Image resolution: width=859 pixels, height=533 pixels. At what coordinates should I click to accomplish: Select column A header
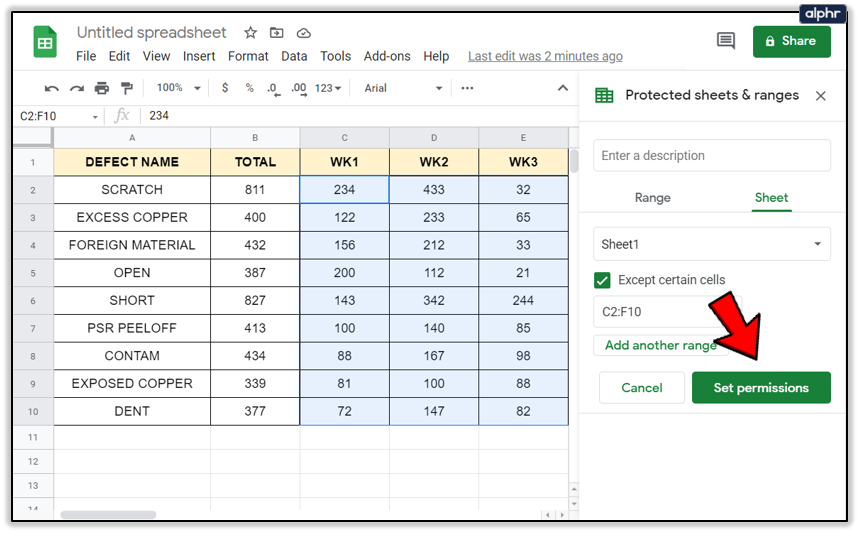click(132, 138)
